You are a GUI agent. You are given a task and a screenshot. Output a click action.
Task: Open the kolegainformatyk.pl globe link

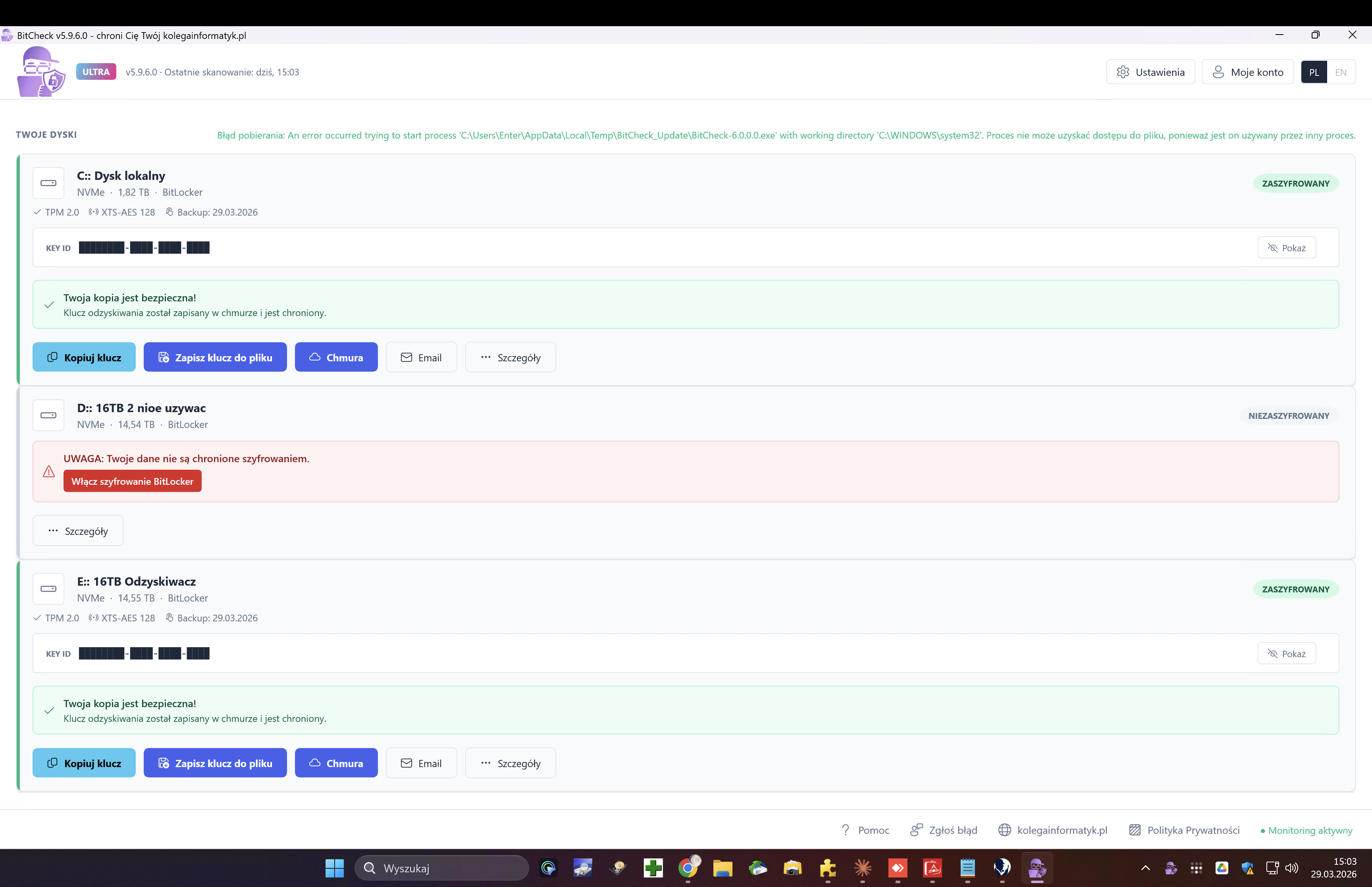point(1005,830)
